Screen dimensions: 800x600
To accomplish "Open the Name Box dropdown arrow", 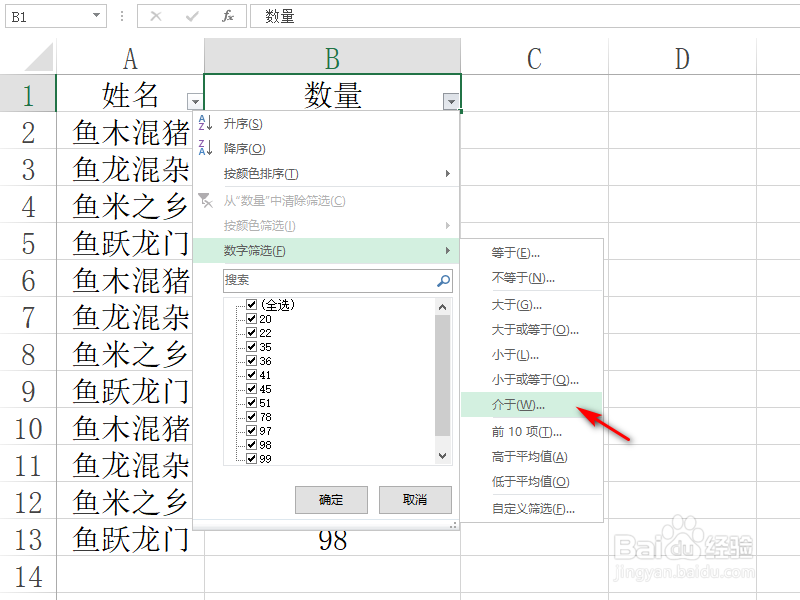I will tap(96, 15).
